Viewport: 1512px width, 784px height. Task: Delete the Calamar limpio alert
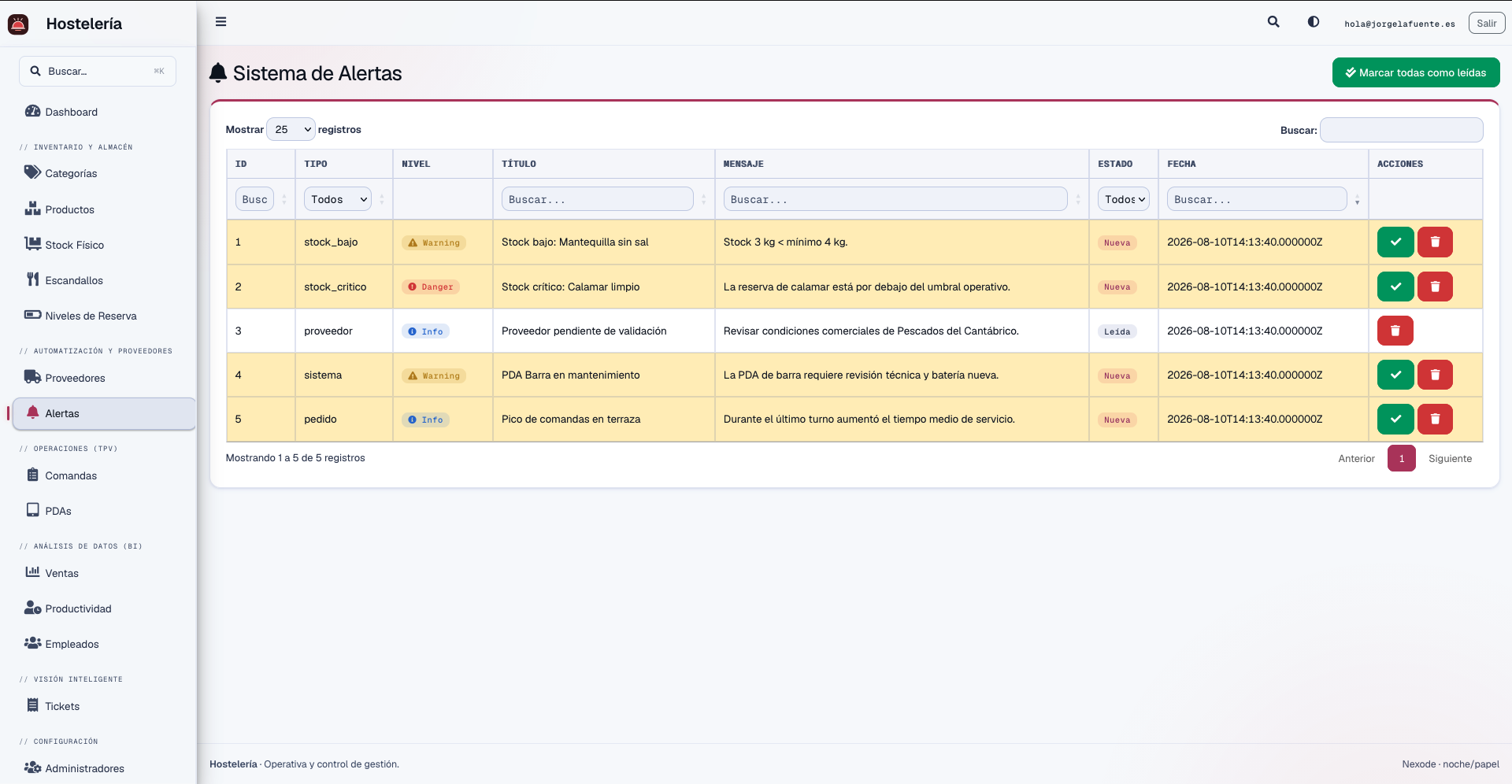coord(1435,287)
